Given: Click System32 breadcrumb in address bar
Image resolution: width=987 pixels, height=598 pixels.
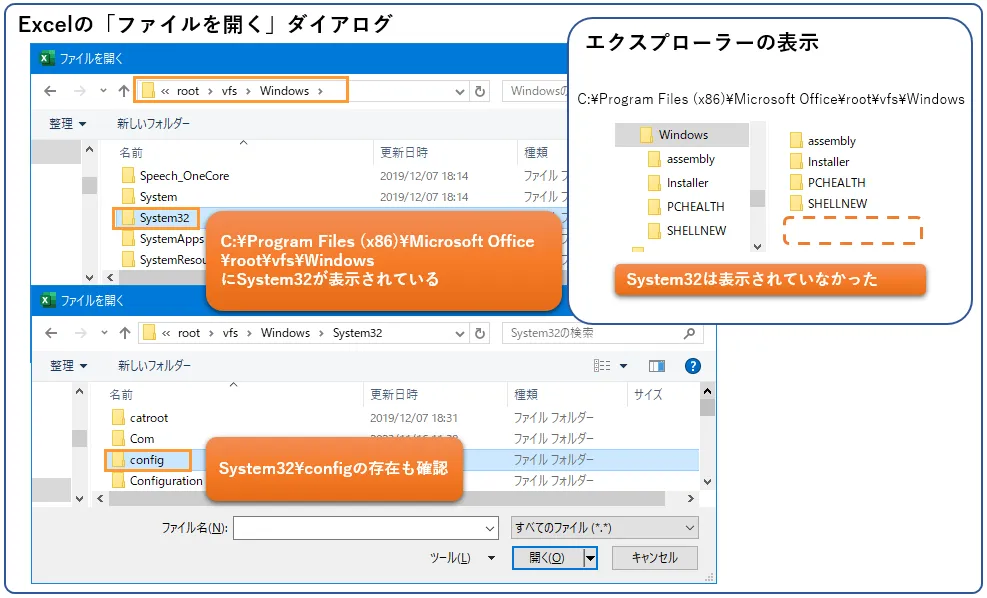Looking at the screenshot, I should pyautogui.click(x=357, y=333).
